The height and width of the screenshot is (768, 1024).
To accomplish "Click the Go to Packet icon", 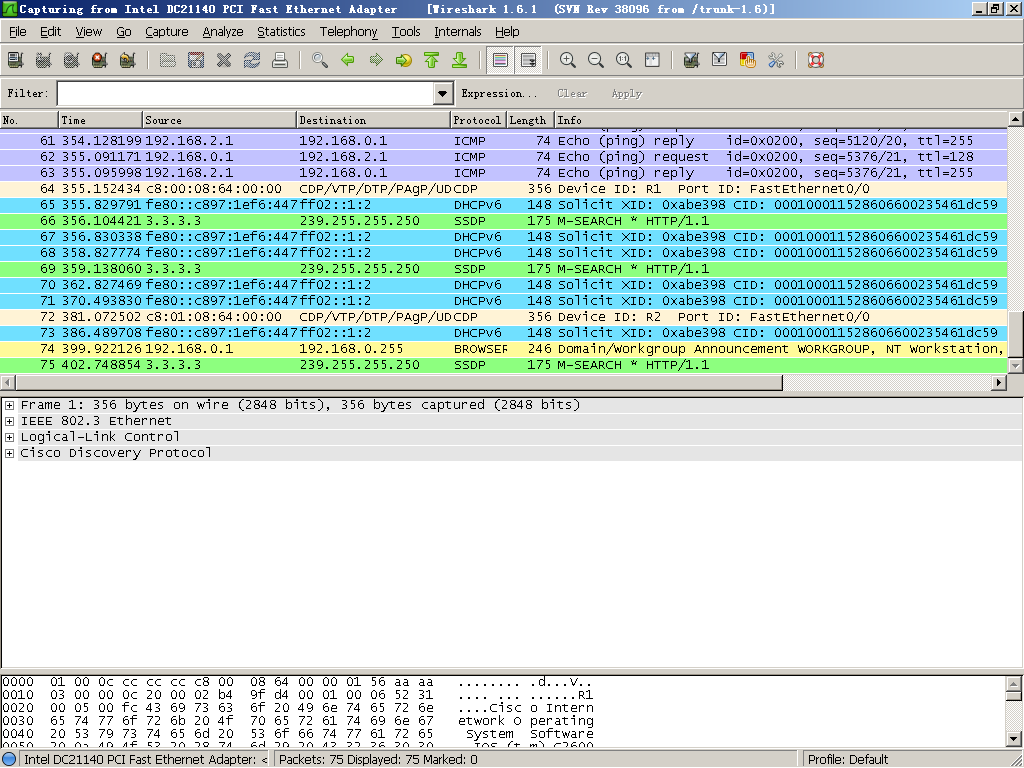I will coord(404,60).
